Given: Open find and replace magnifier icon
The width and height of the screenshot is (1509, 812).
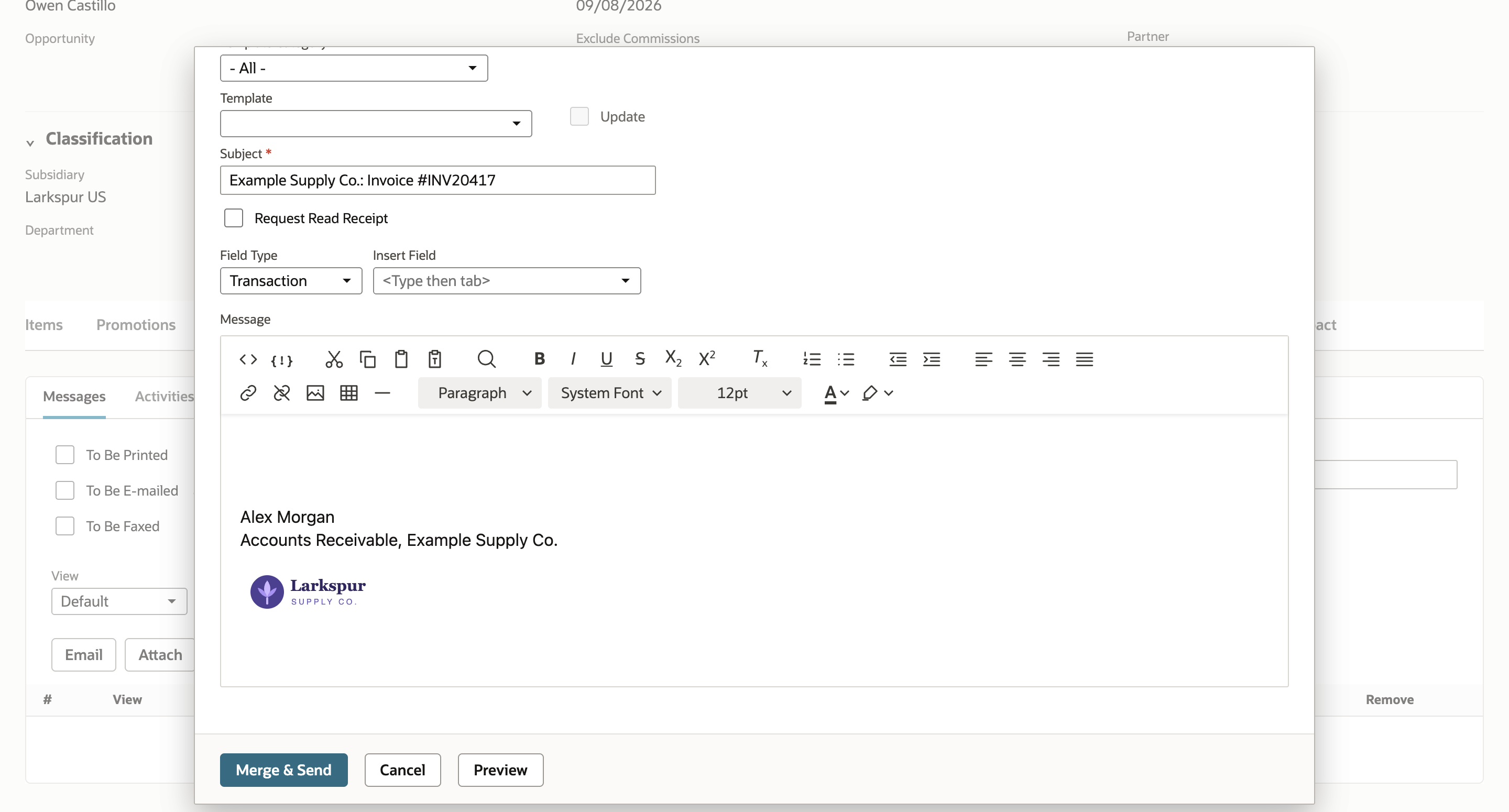Looking at the screenshot, I should 486,359.
